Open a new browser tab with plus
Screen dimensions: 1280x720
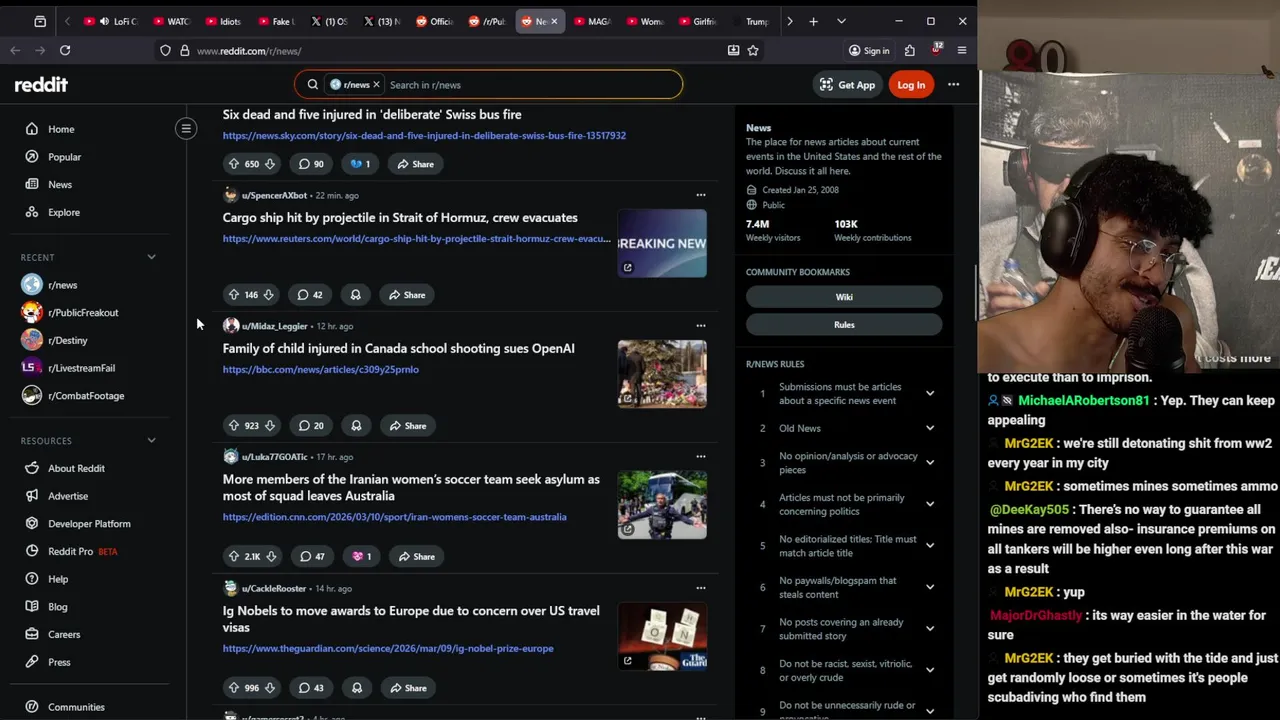click(x=813, y=21)
